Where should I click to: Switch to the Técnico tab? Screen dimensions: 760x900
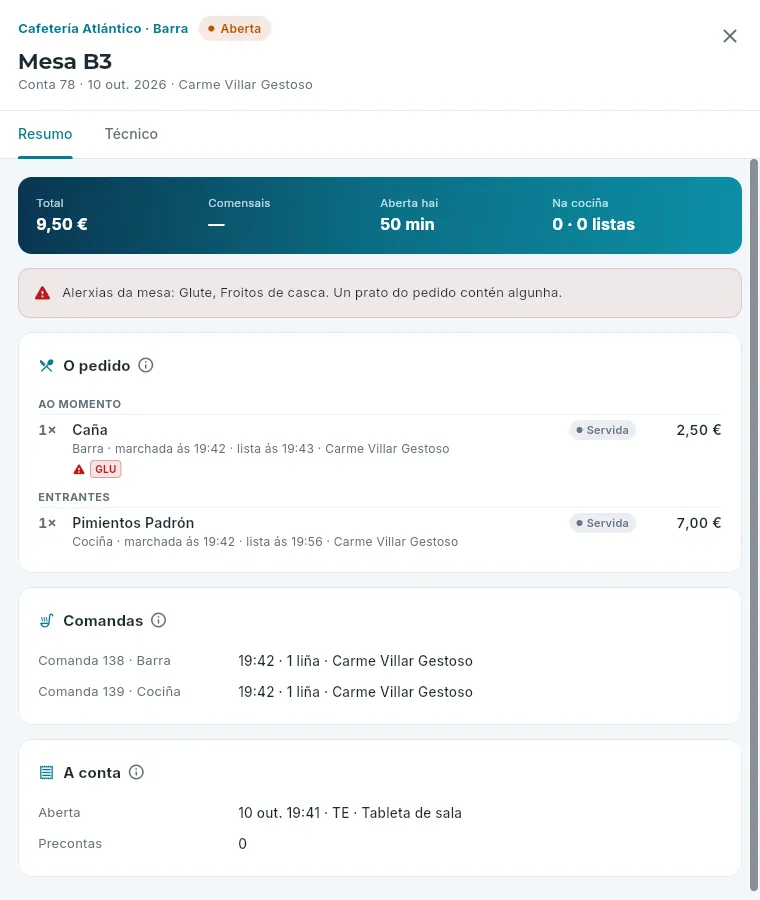[x=131, y=134]
